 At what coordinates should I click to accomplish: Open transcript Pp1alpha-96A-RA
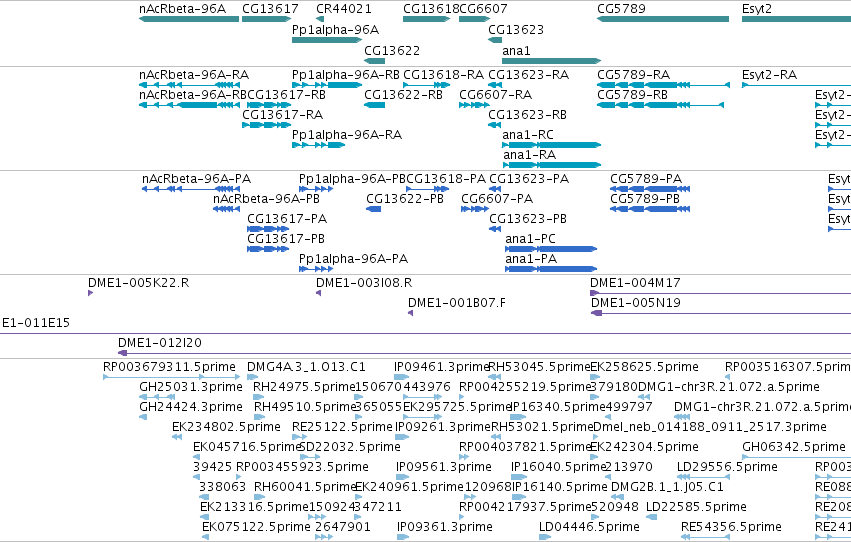click(319, 145)
